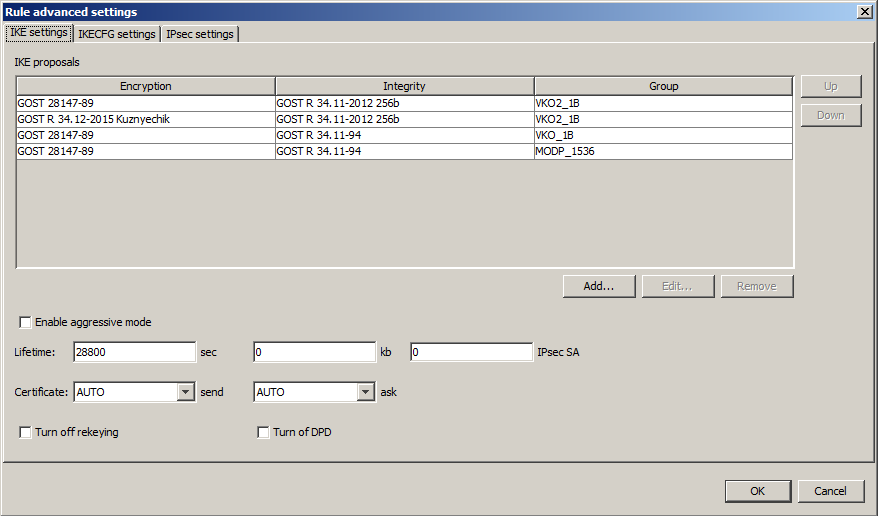Click the disabled Edit... button
The height and width of the screenshot is (516, 878).
pos(678,286)
